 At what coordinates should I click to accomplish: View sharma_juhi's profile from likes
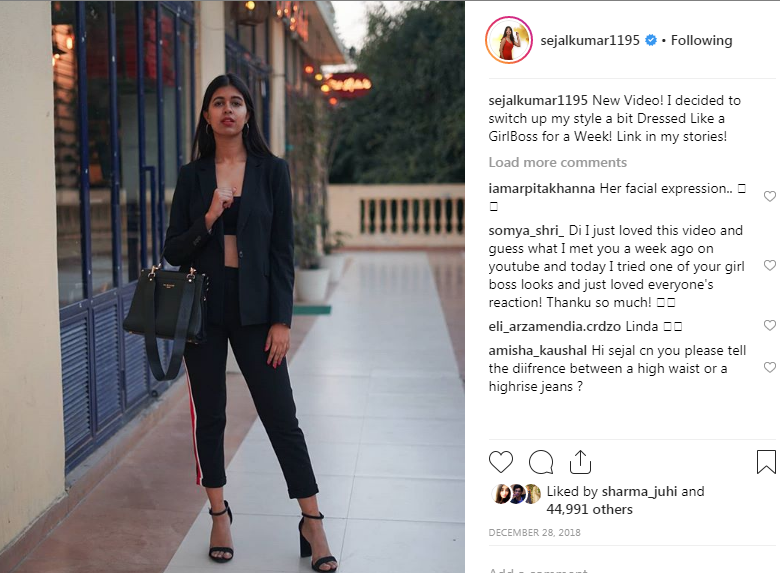639,491
